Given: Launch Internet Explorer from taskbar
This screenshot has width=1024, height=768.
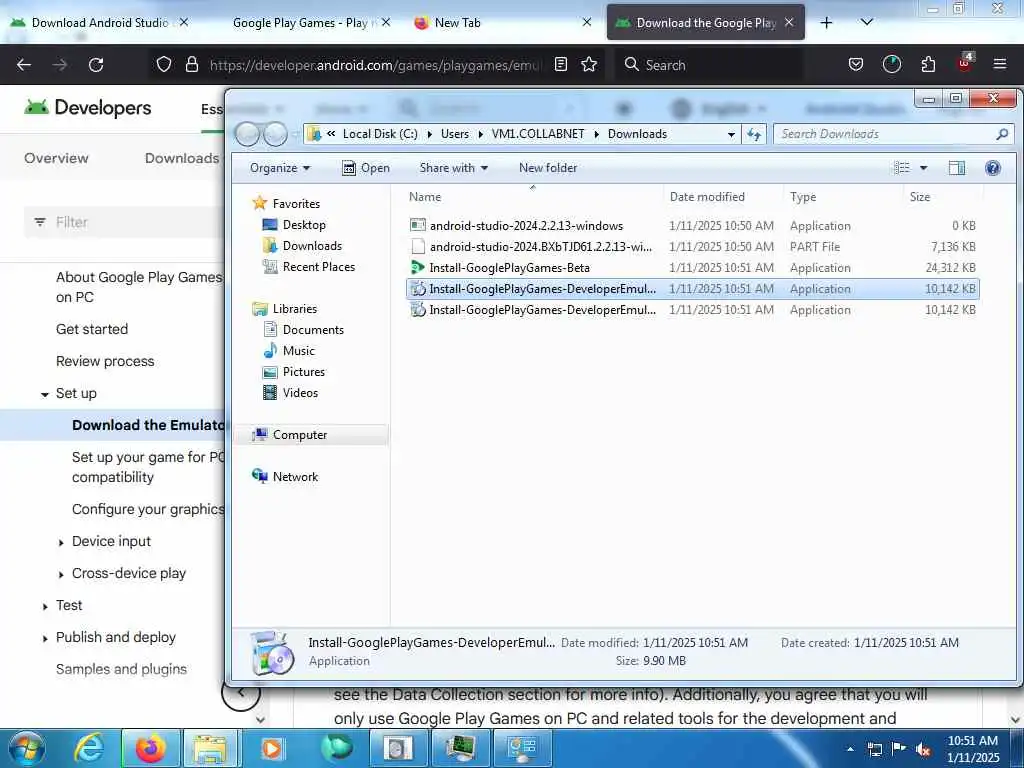Looking at the screenshot, I should [x=89, y=748].
